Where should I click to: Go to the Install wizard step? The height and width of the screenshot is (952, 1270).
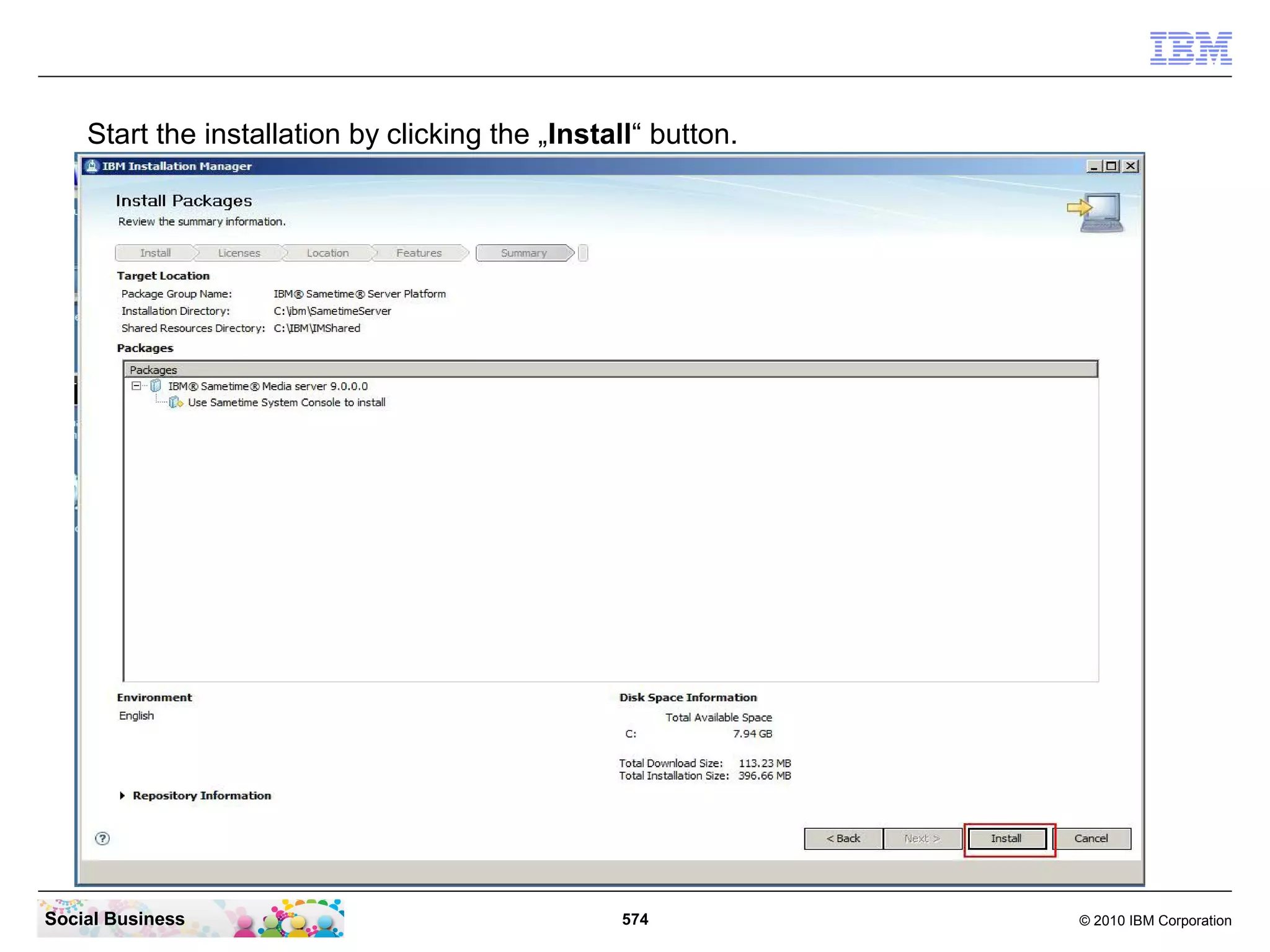(155, 253)
